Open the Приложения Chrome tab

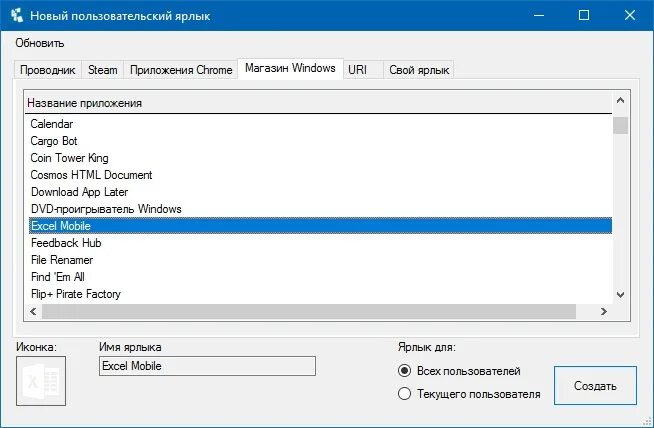tap(181, 70)
